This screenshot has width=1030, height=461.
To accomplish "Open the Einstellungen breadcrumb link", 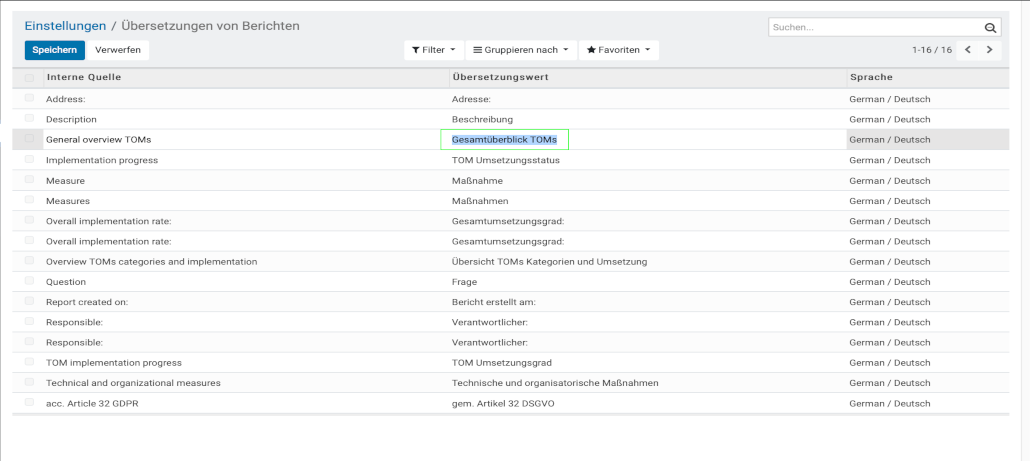I will pyautogui.click(x=65, y=25).
